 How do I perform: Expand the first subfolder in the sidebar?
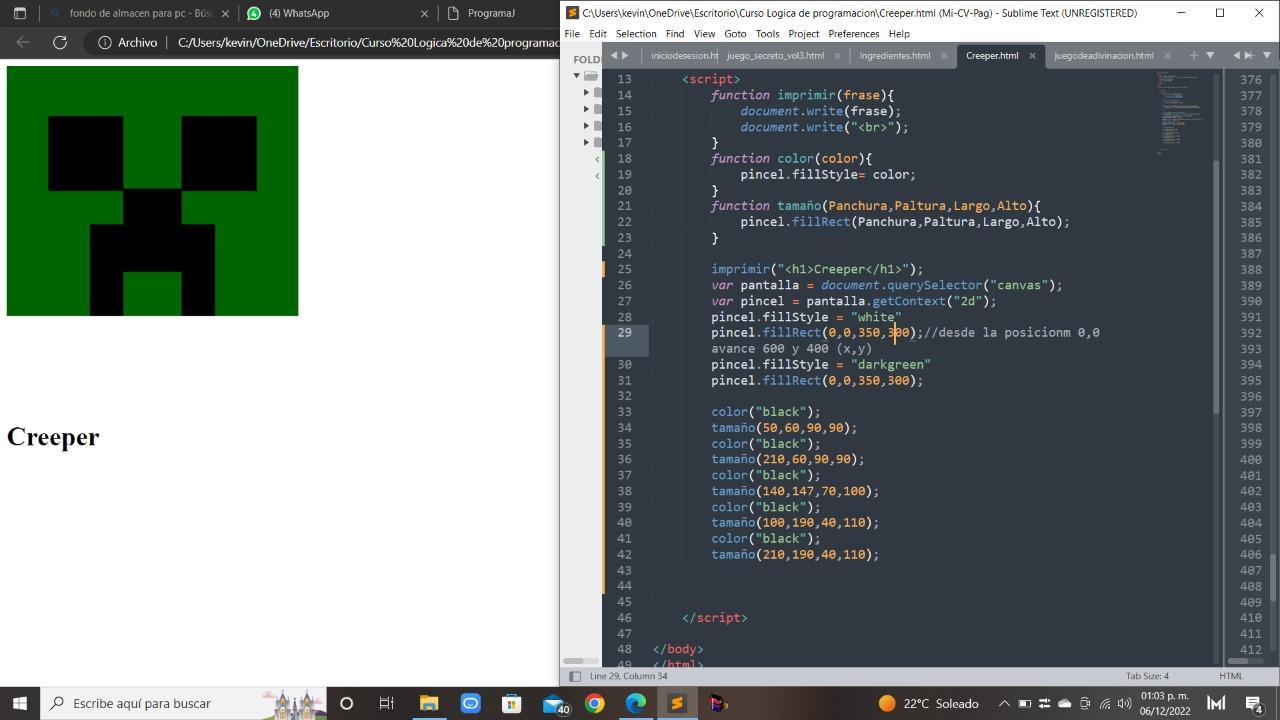pos(587,93)
